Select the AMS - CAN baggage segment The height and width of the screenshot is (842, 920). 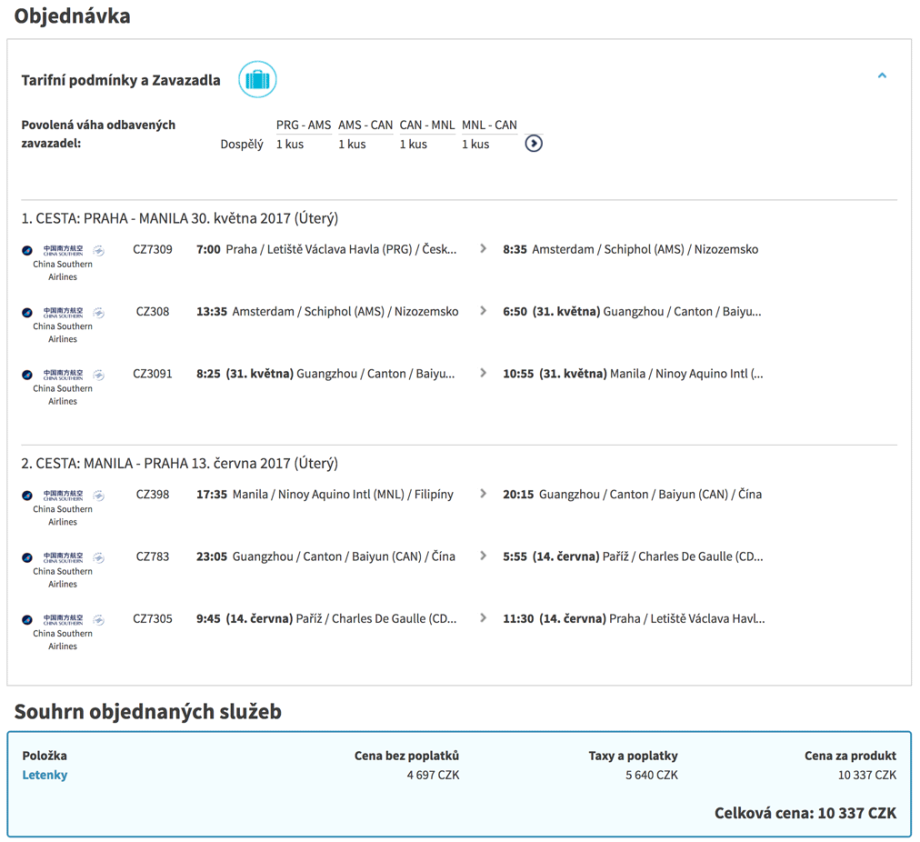pyautogui.click(x=365, y=125)
